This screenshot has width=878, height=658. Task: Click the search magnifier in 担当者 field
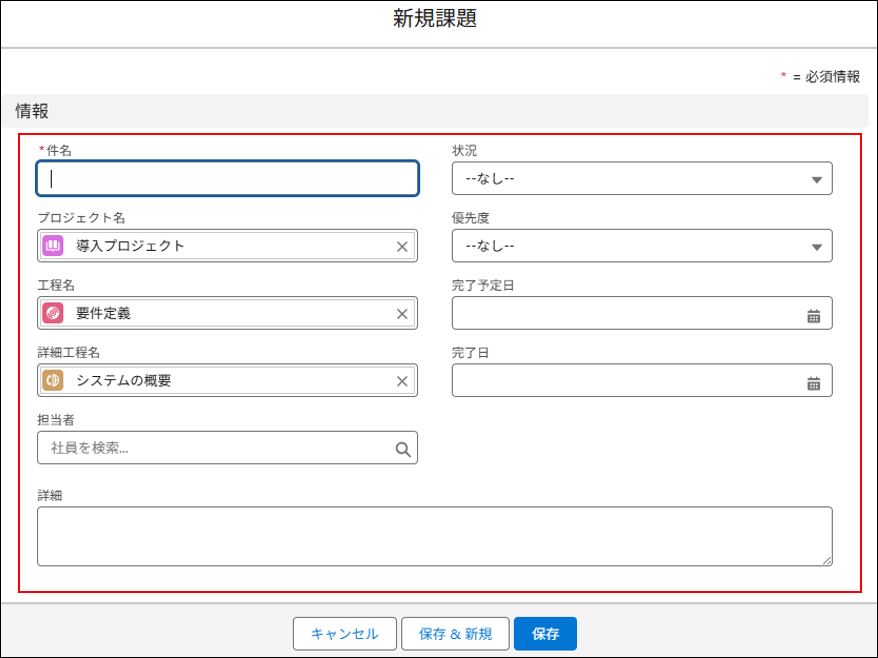[402, 449]
